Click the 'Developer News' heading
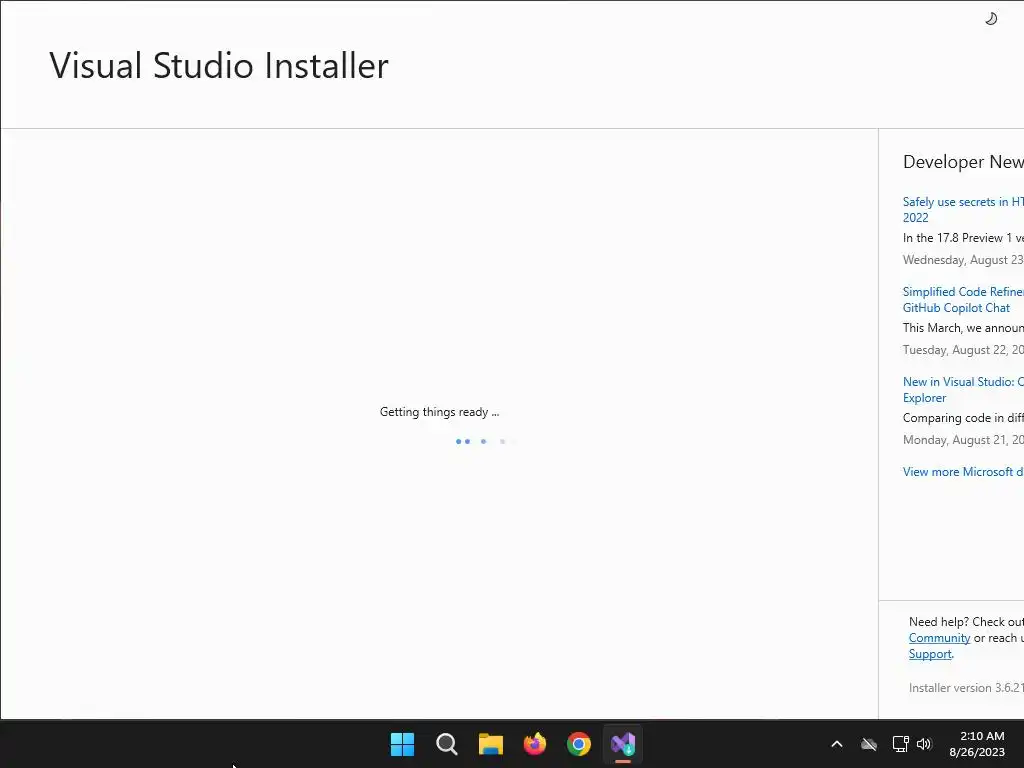 tap(963, 162)
